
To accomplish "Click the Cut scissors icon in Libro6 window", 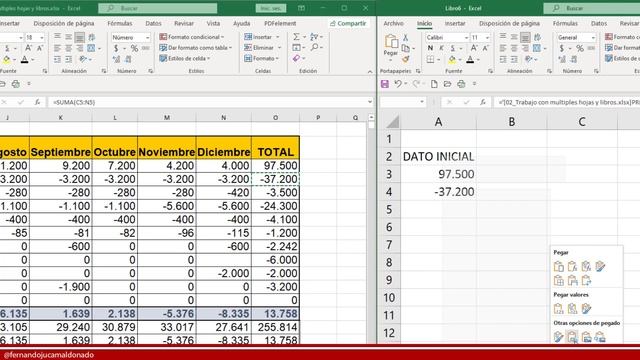I will tap(405, 38).
